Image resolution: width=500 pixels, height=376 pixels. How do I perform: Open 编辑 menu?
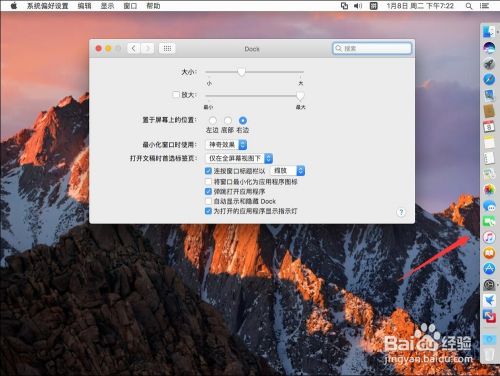click(84, 6)
